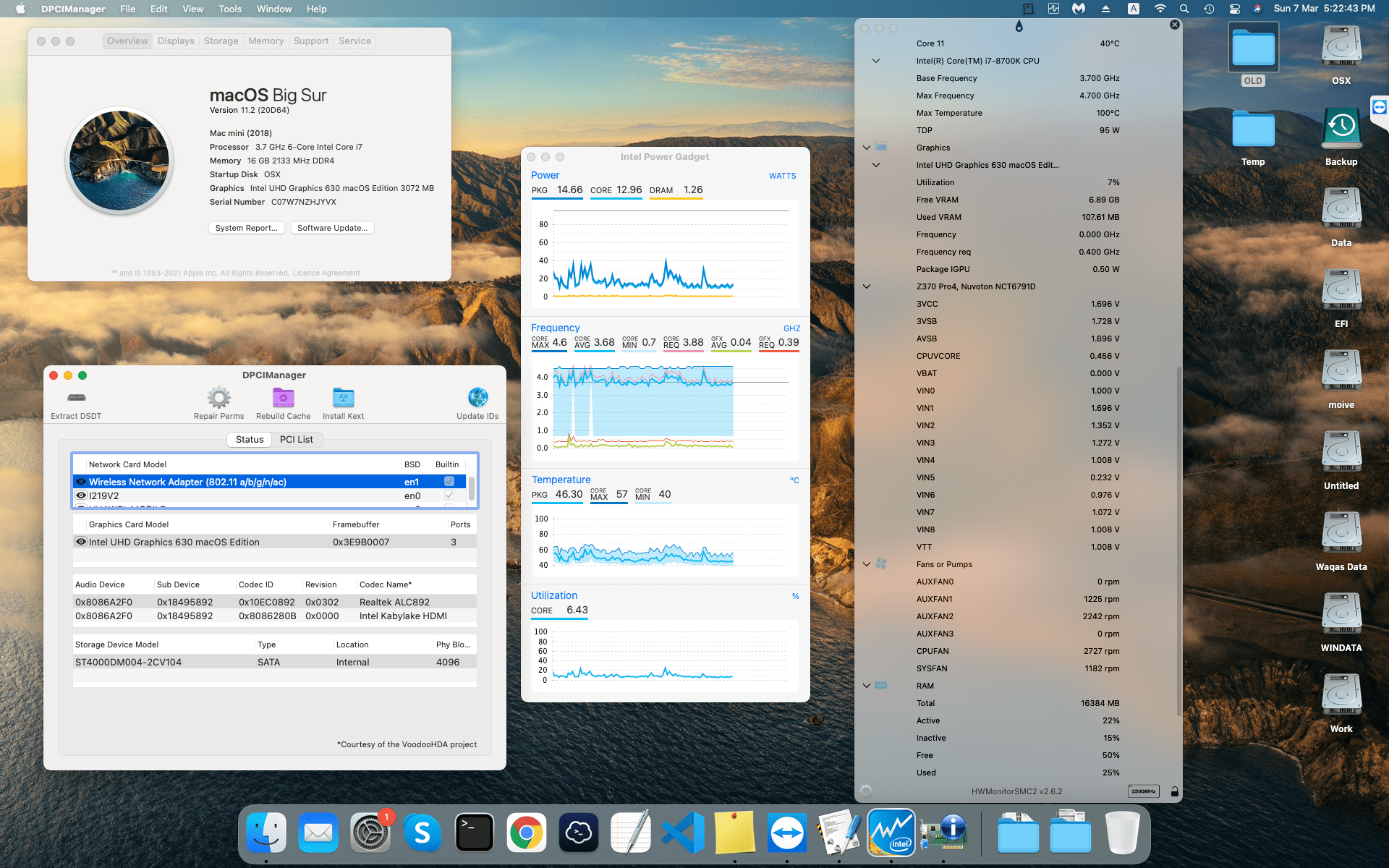This screenshot has height=868, width=1389.
Task: Open Visual Studio Code from the Dock
Action: [683, 833]
